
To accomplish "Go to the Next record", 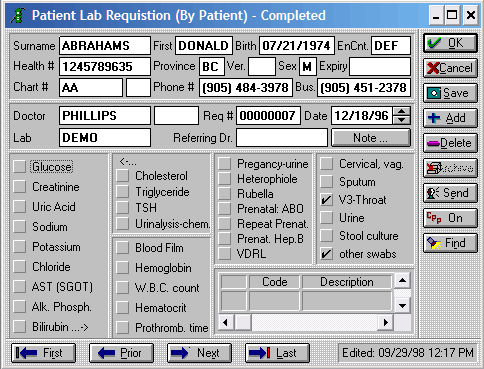I will pos(199,353).
